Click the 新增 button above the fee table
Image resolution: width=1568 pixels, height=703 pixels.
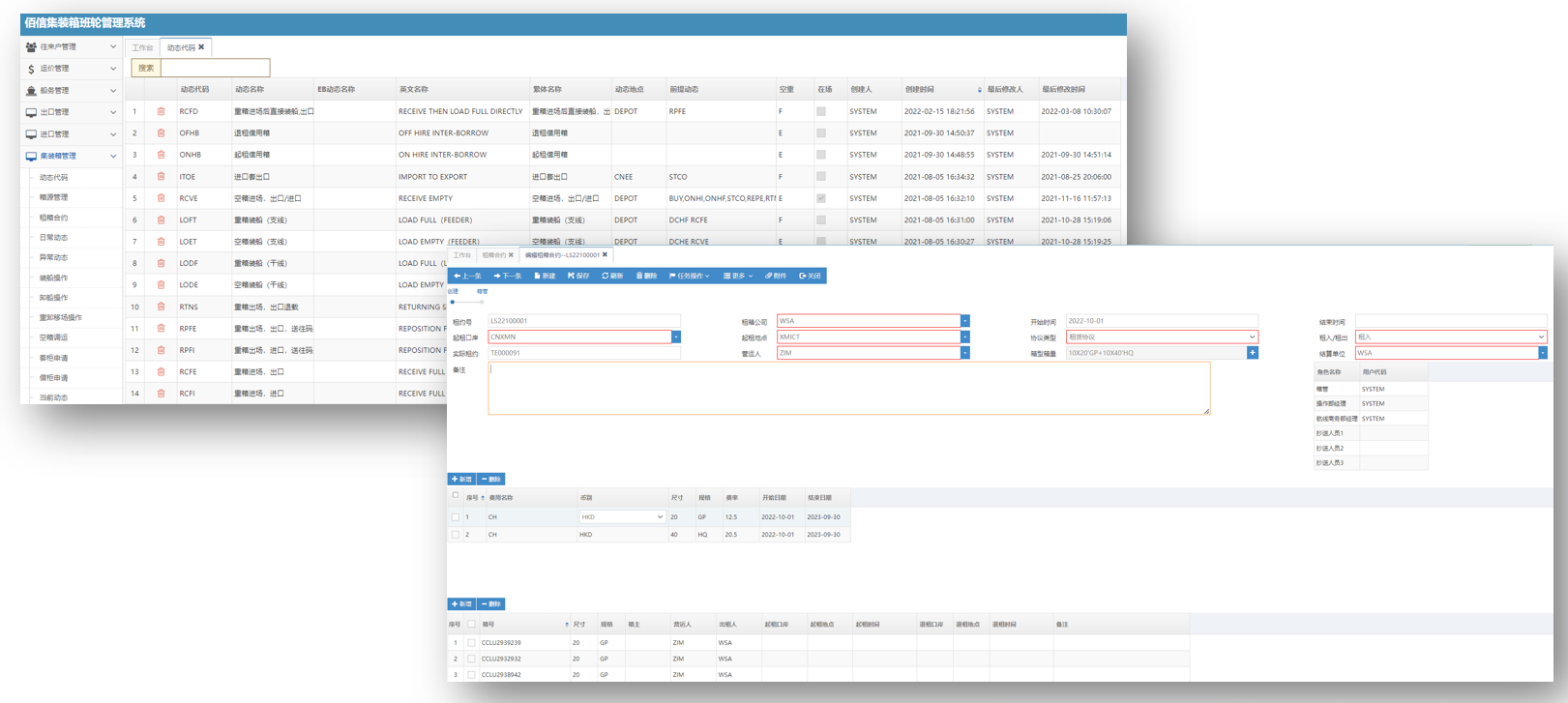point(461,480)
